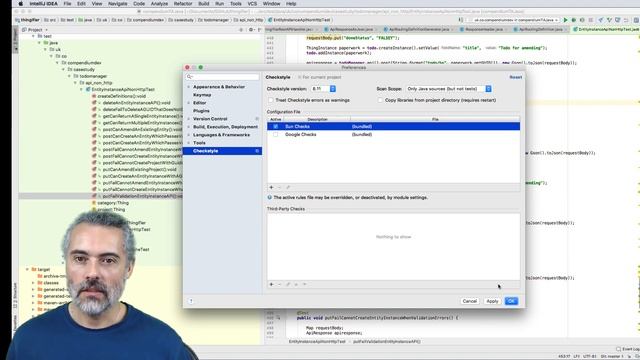640x360 pixels.
Task: Click the search magnifier in Preferences search box
Action: (x=189, y=77)
